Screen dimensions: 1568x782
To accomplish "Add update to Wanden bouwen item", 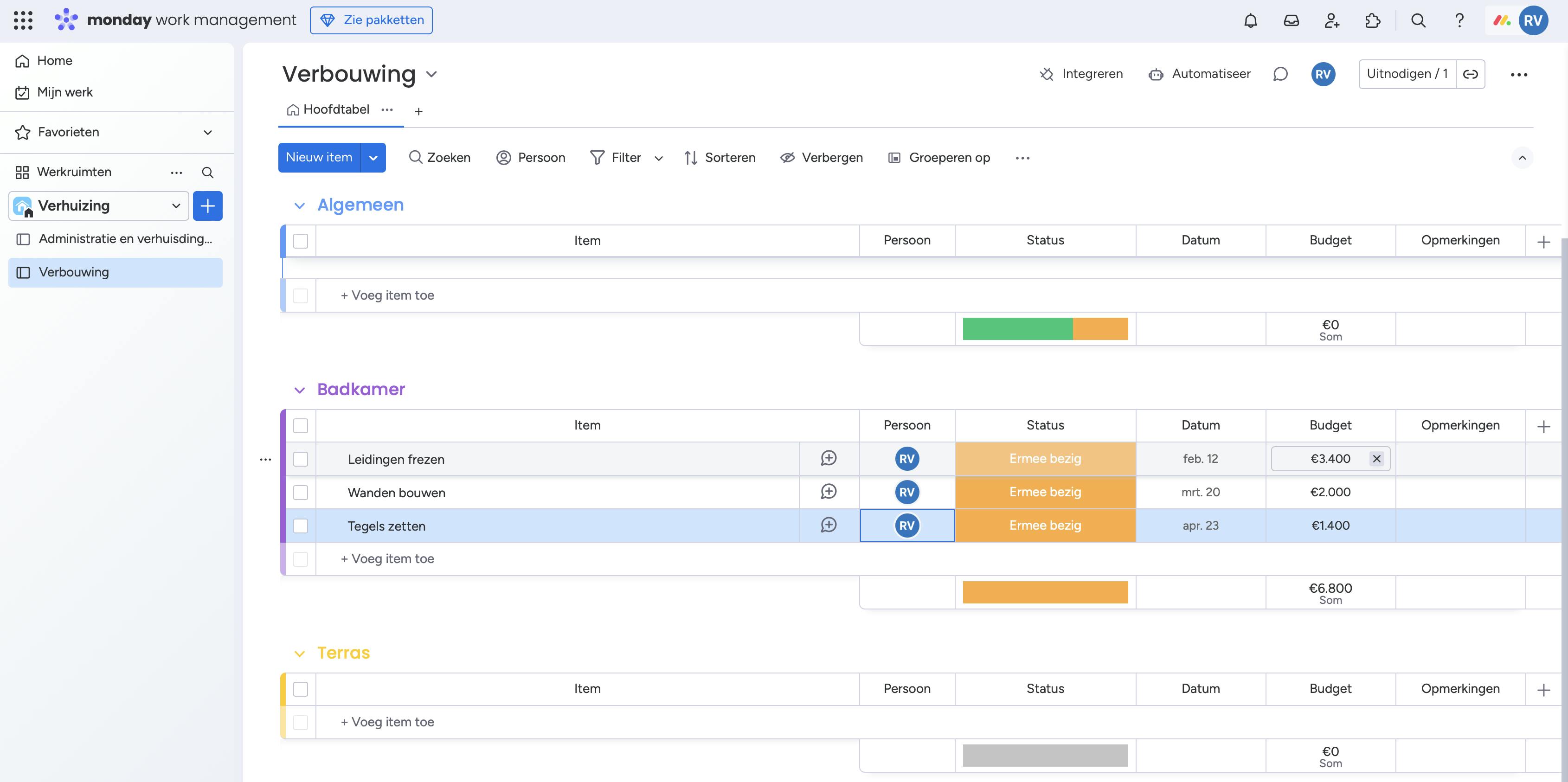I will point(829,492).
